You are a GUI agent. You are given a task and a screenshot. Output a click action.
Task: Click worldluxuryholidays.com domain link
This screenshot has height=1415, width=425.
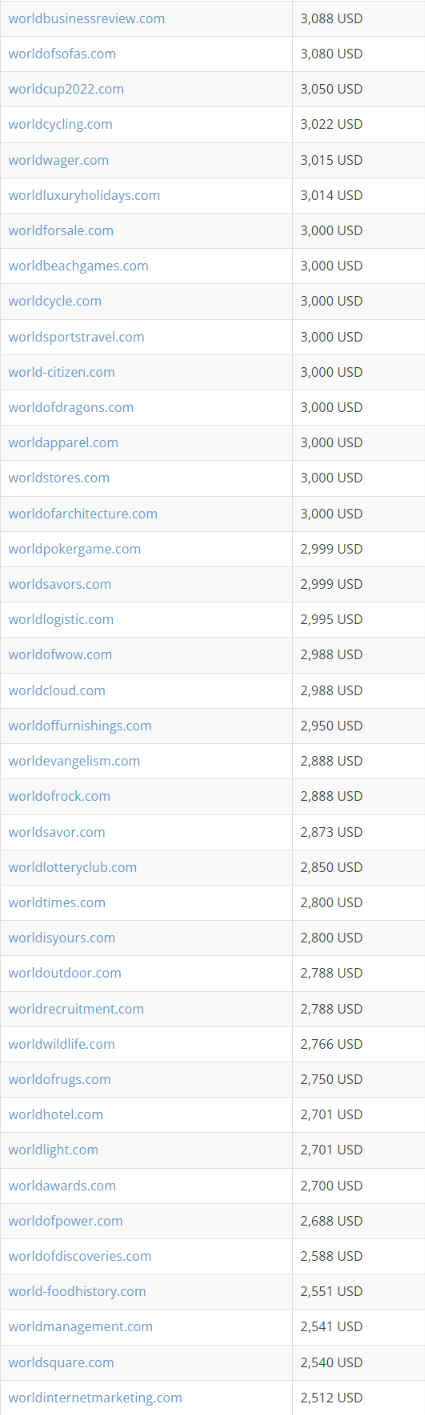[84, 195]
